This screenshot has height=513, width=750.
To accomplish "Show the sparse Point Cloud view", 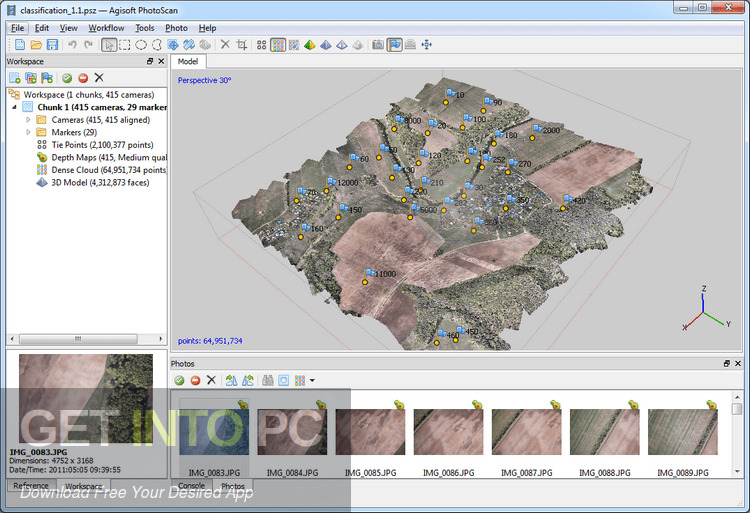I will (261, 45).
